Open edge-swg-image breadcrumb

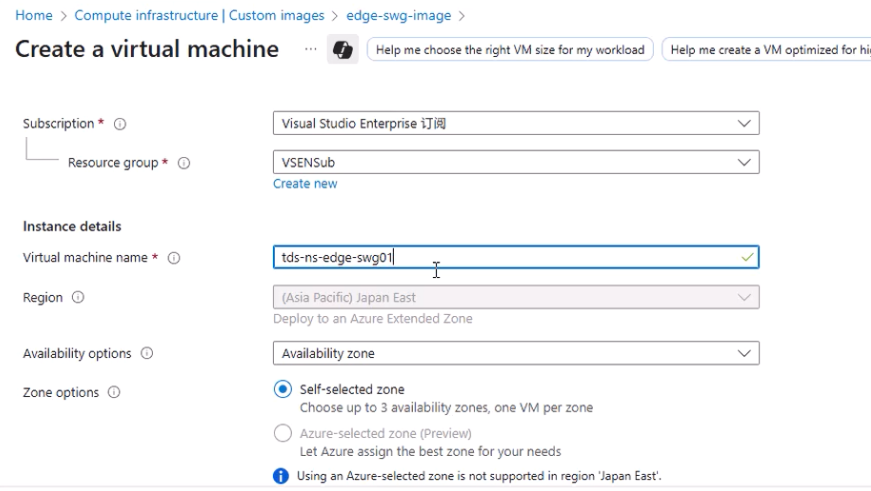tap(398, 16)
